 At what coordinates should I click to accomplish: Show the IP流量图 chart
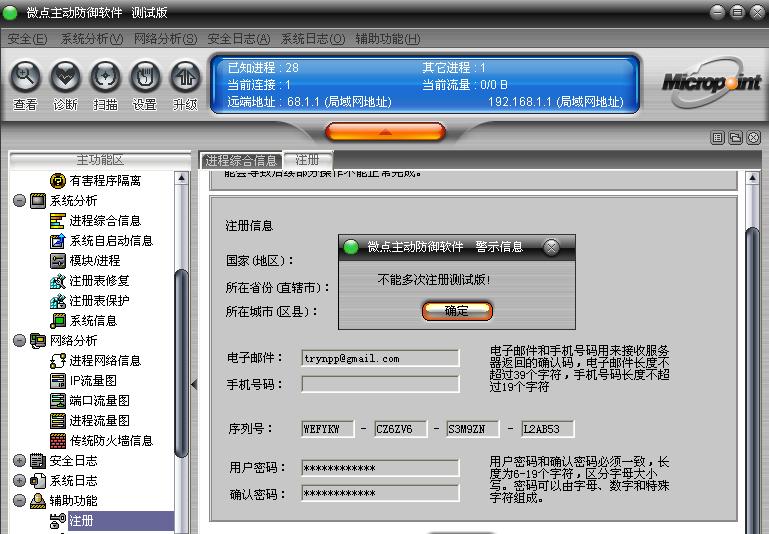(93, 381)
